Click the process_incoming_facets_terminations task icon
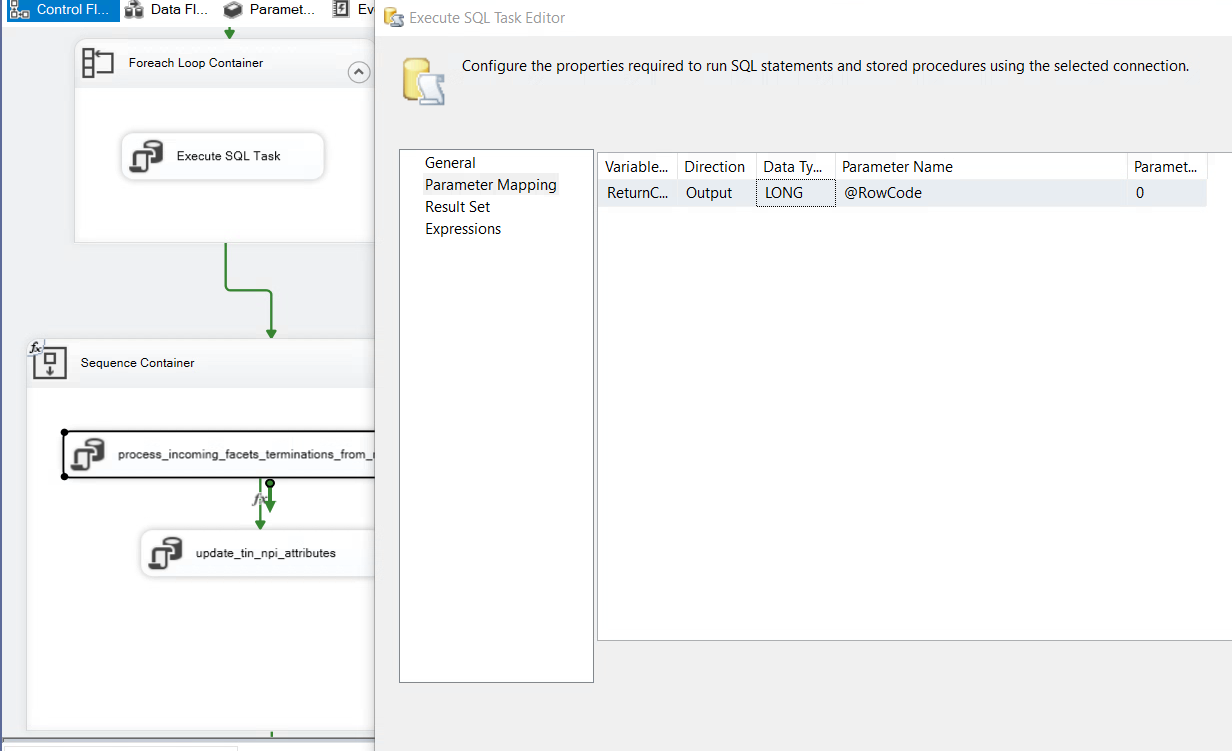Image resolution: width=1232 pixels, height=751 pixels. click(x=88, y=454)
